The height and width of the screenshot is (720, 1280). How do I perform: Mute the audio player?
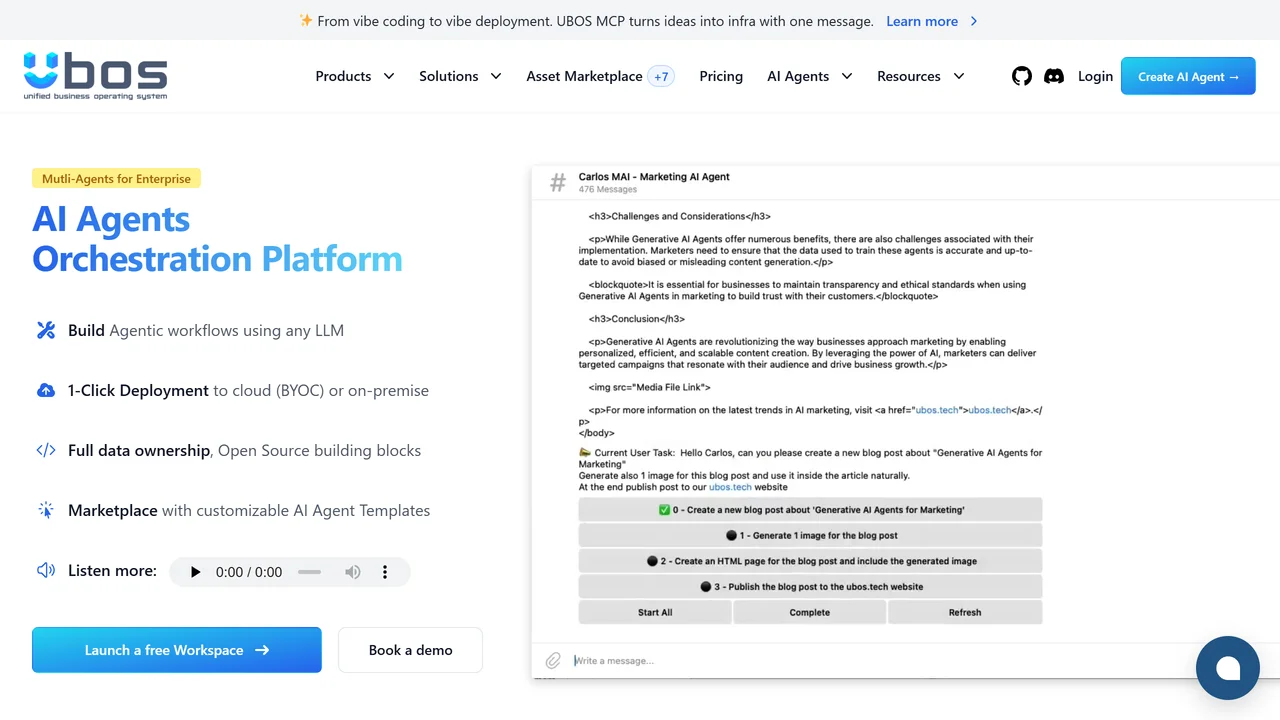[x=353, y=572]
